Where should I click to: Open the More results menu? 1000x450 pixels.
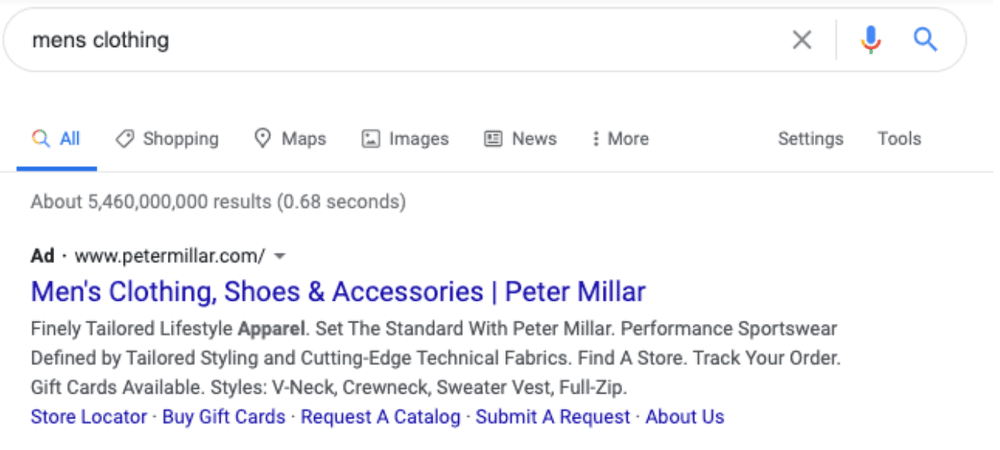621,138
